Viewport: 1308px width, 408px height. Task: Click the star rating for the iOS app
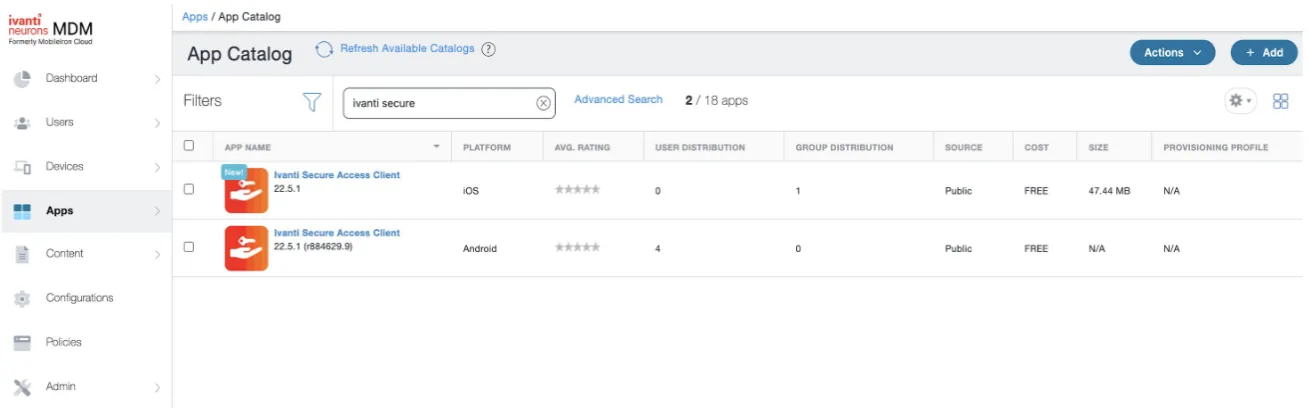tap(578, 190)
